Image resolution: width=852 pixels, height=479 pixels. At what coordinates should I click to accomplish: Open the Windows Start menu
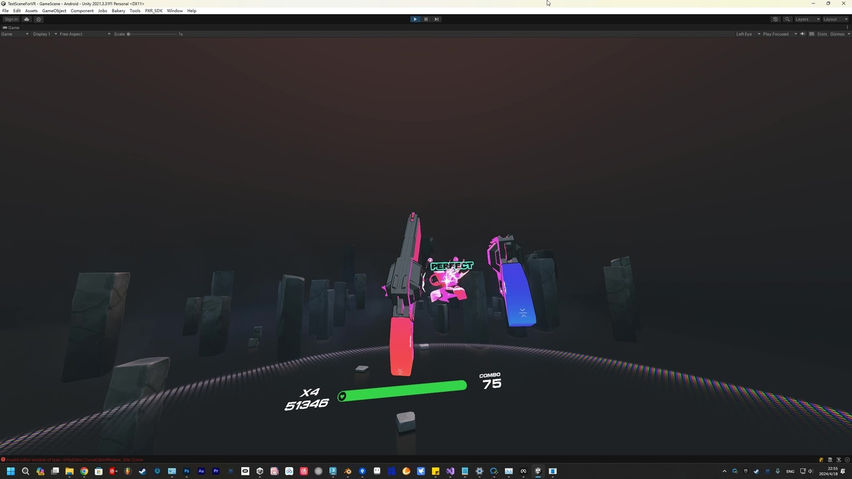(10, 471)
